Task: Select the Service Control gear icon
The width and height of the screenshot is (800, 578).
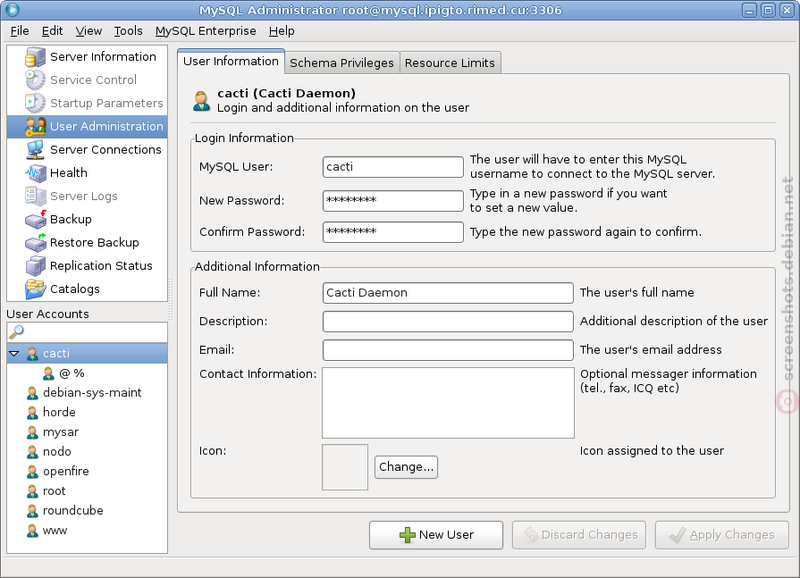Action: (x=35, y=80)
